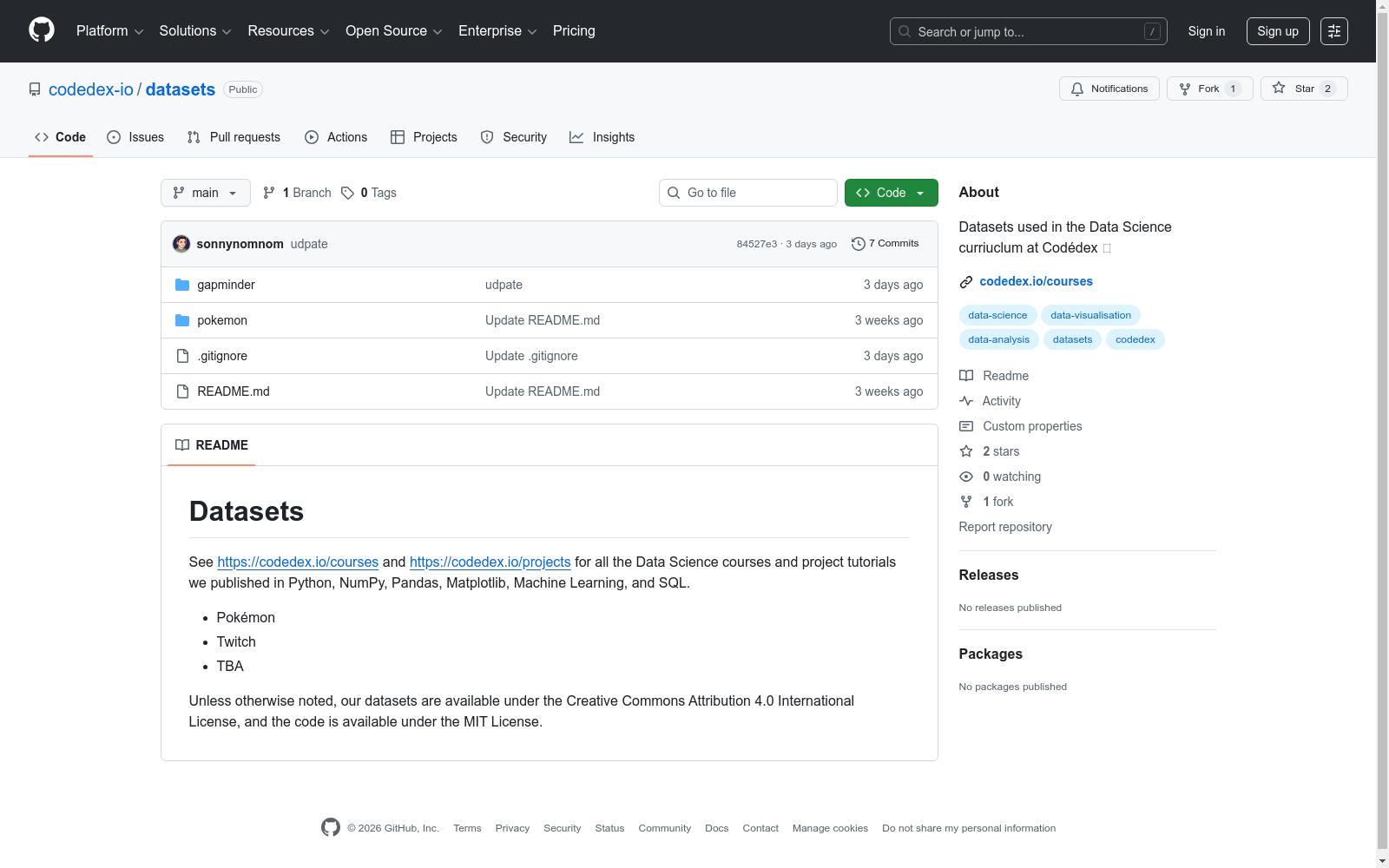Select the README tab in file panel
The height and width of the screenshot is (868, 1389).
212,445
